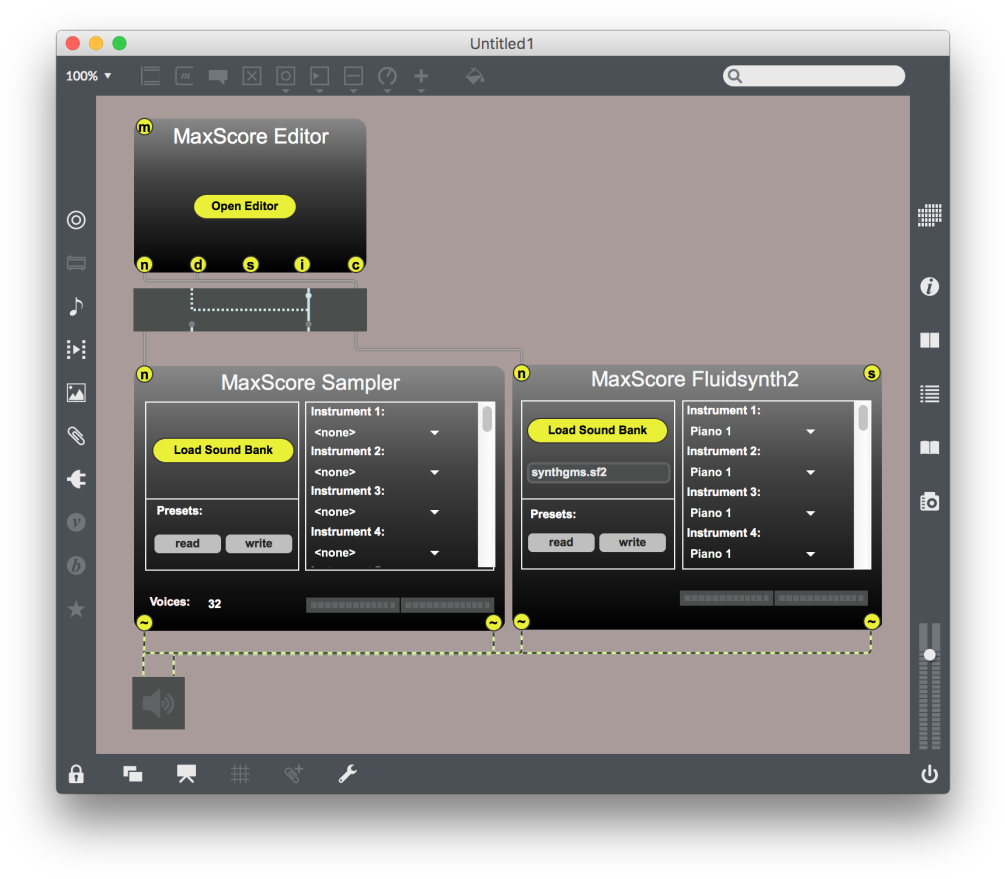This screenshot has height=879, width=1005.
Task: Toggle the audio output speaker object
Action: click(158, 703)
